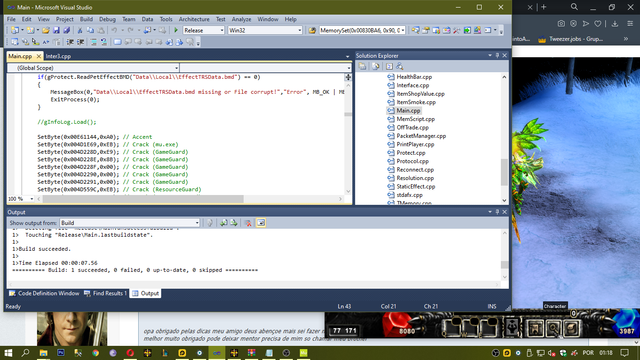Click the Solution Explorer vertical scrollbar thumb
Viewport: 640px width, 360px height.
504,172
